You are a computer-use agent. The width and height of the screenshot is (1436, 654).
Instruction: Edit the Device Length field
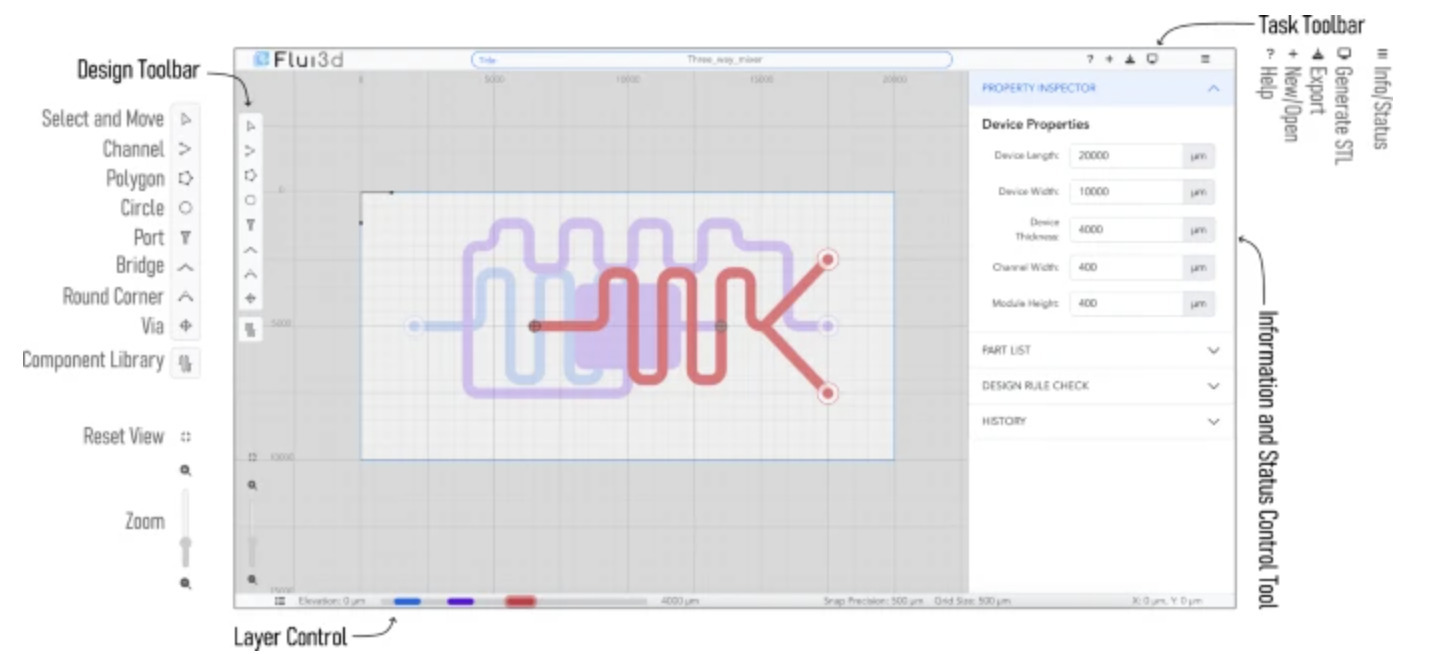coord(1126,156)
